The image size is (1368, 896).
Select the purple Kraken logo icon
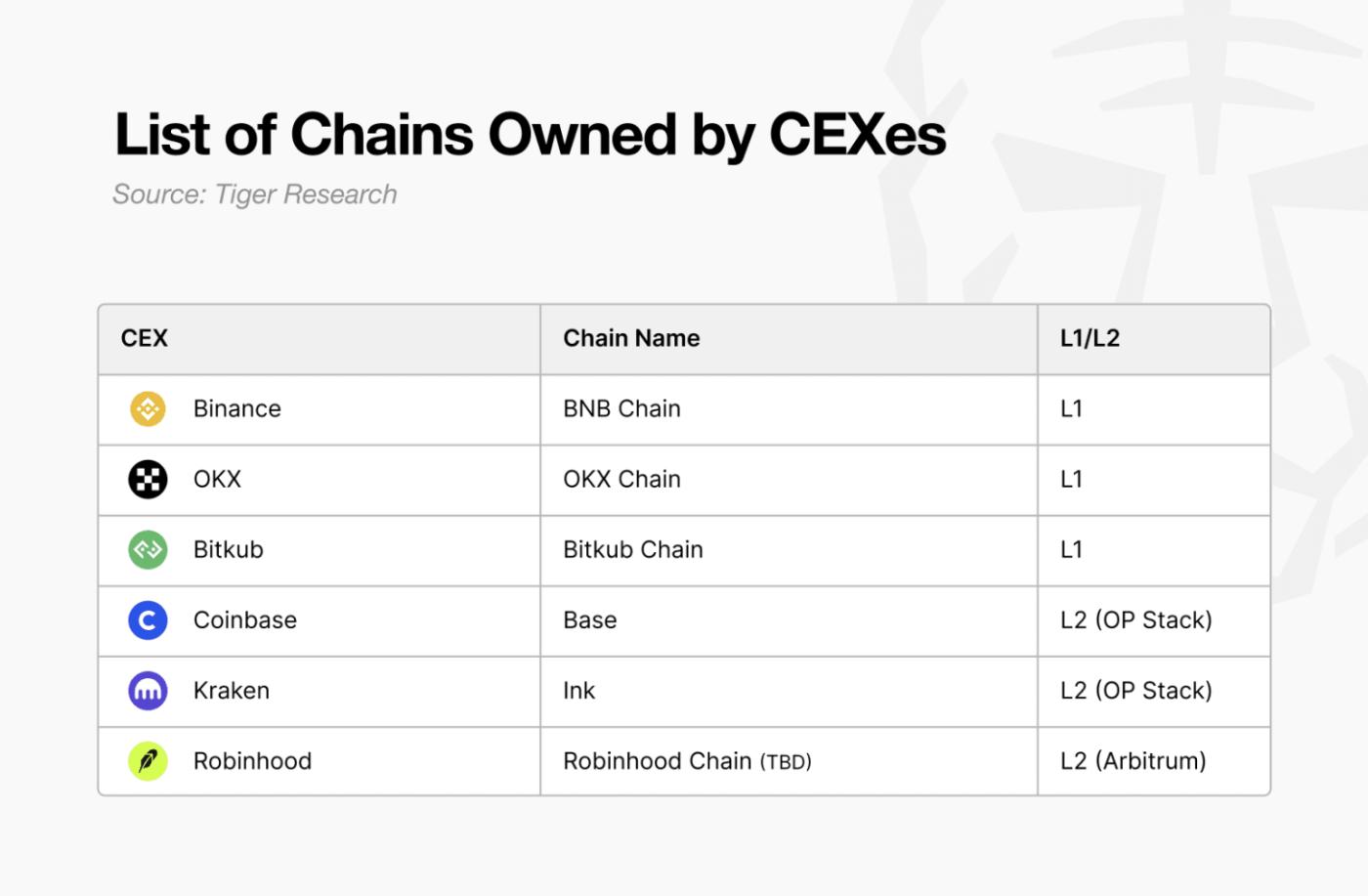point(148,690)
